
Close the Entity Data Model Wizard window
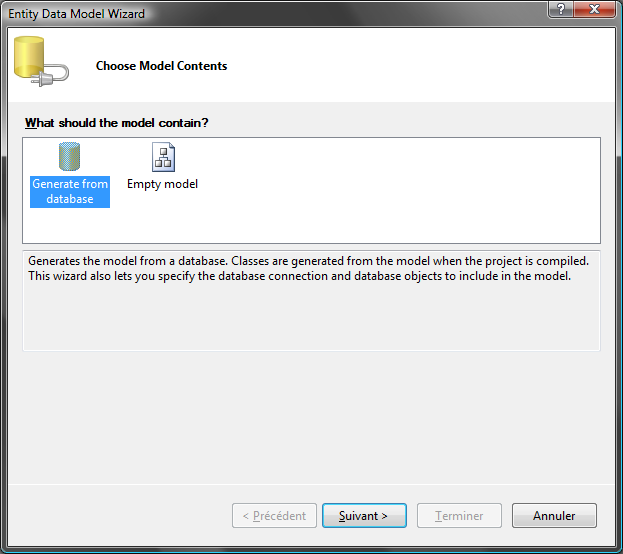point(595,10)
